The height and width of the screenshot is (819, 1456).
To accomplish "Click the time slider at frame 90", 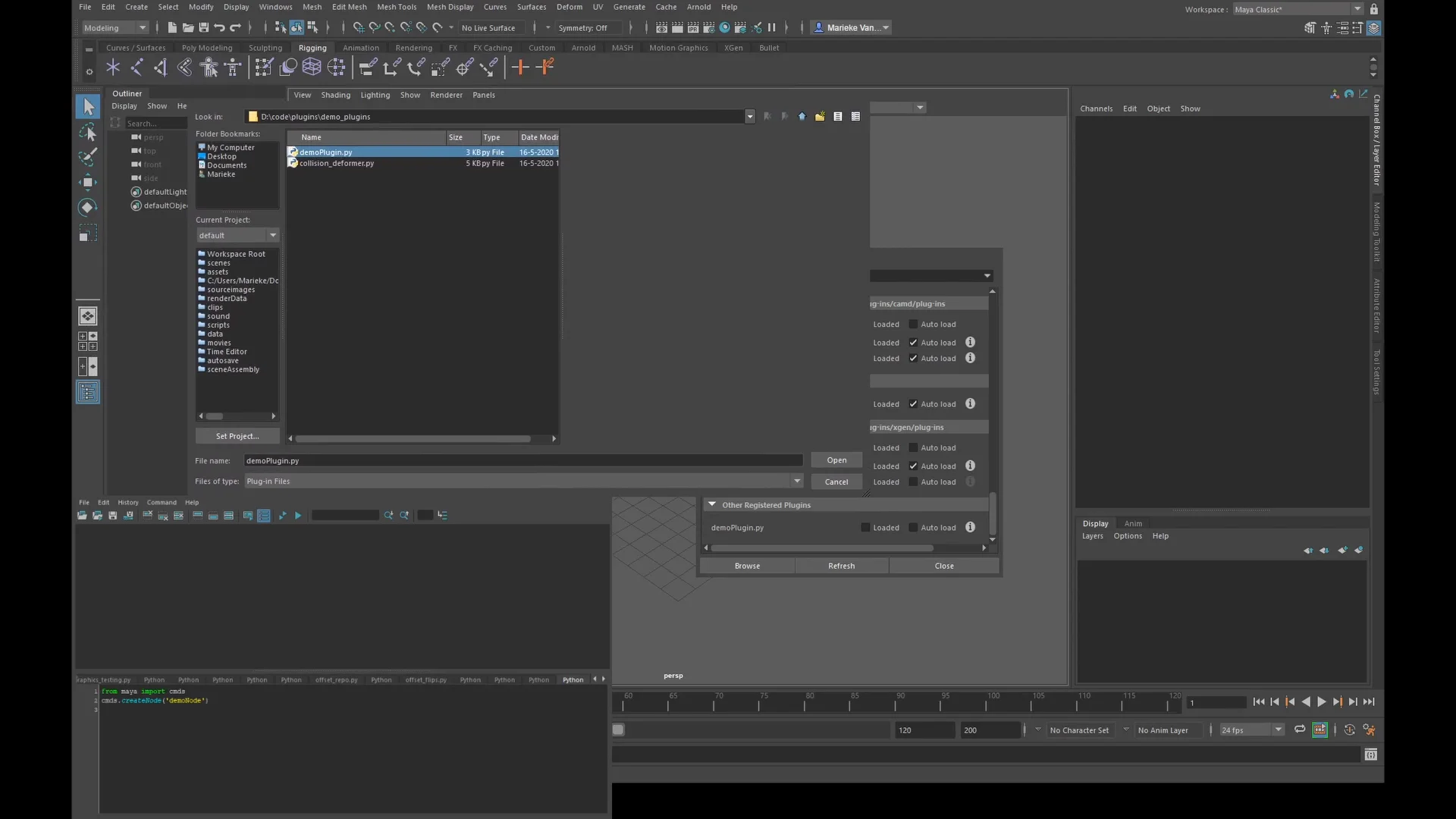I will click(896, 703).
